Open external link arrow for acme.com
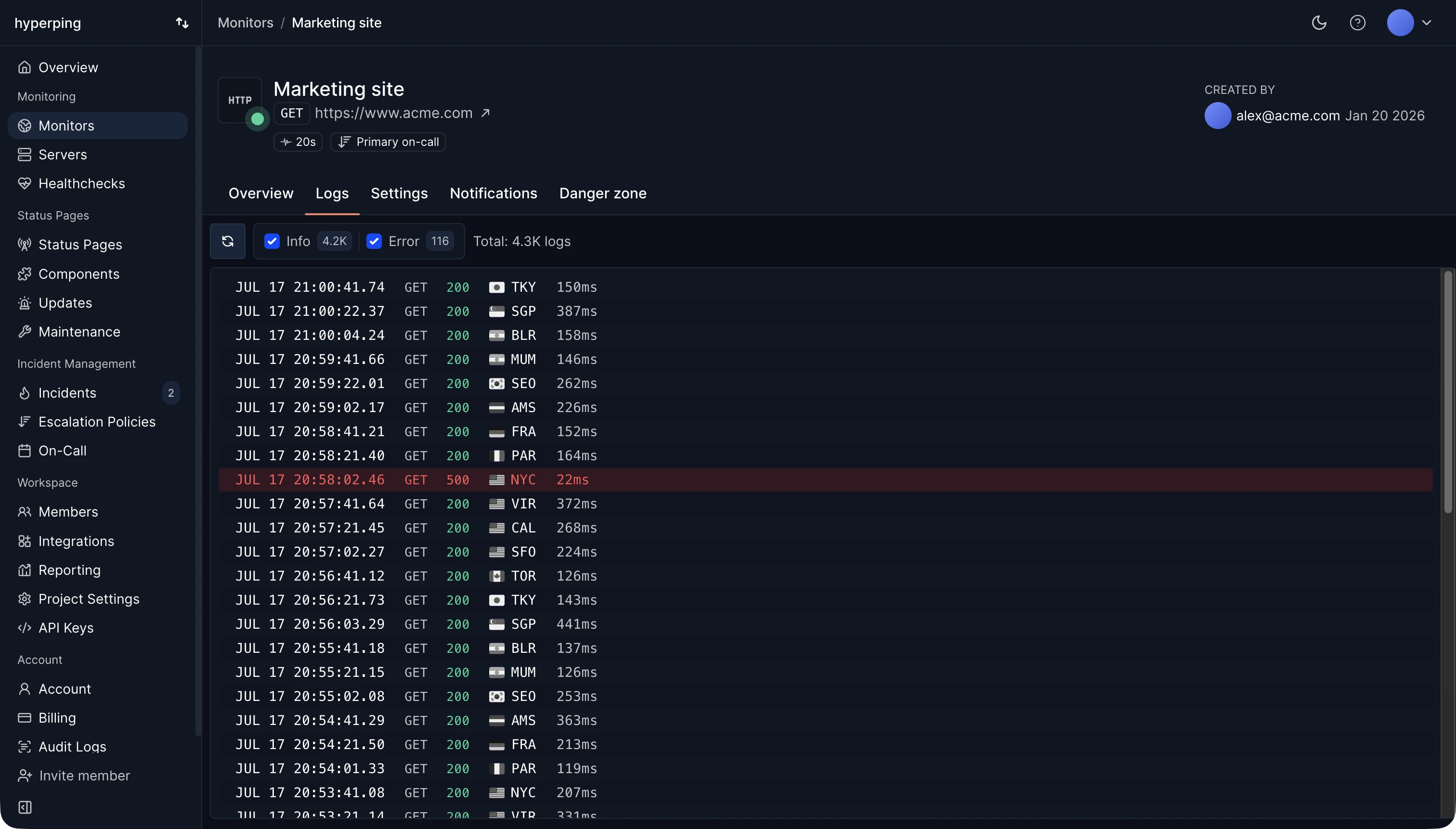The image size is (1456, 829). pyautogui.click(x=485, y=113)
